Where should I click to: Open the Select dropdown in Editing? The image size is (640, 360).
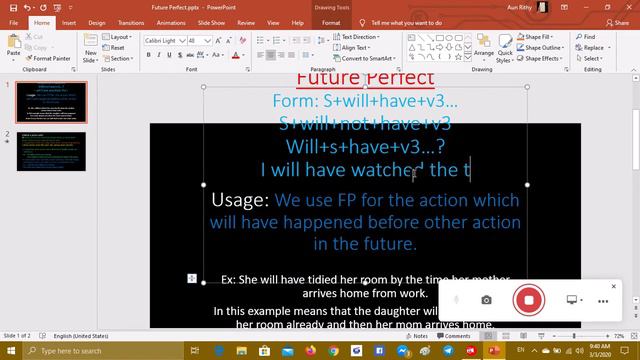pyautogui.click(x=589, y=58)
